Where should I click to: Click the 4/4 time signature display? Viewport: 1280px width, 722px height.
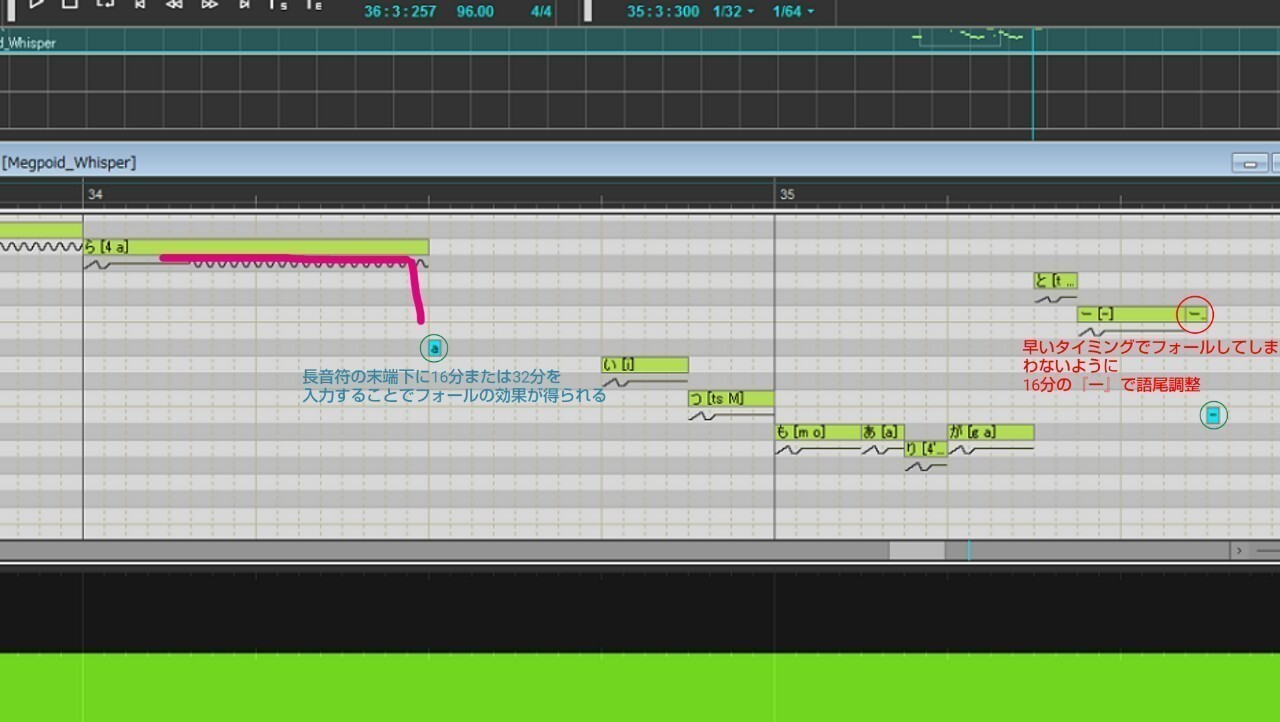(x=541, y=11)
